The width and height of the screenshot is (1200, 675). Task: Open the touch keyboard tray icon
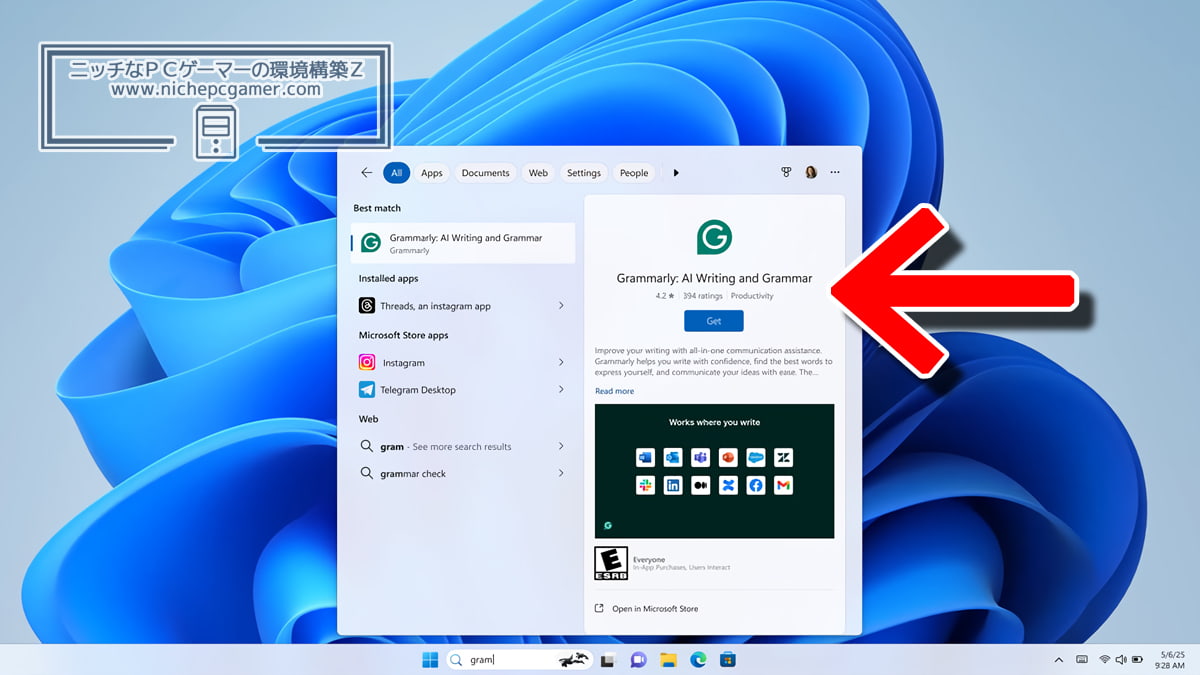point(1082,660)
